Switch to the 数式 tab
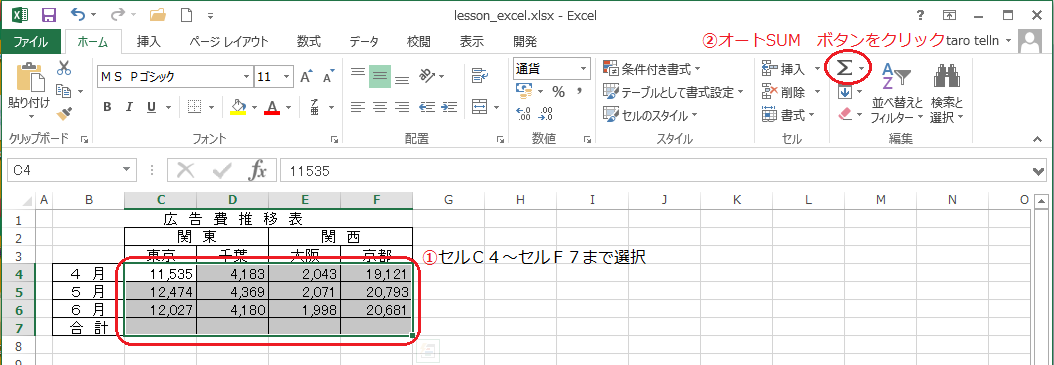1054x365 pixels. pyautogui.click(x=309, y=42)
